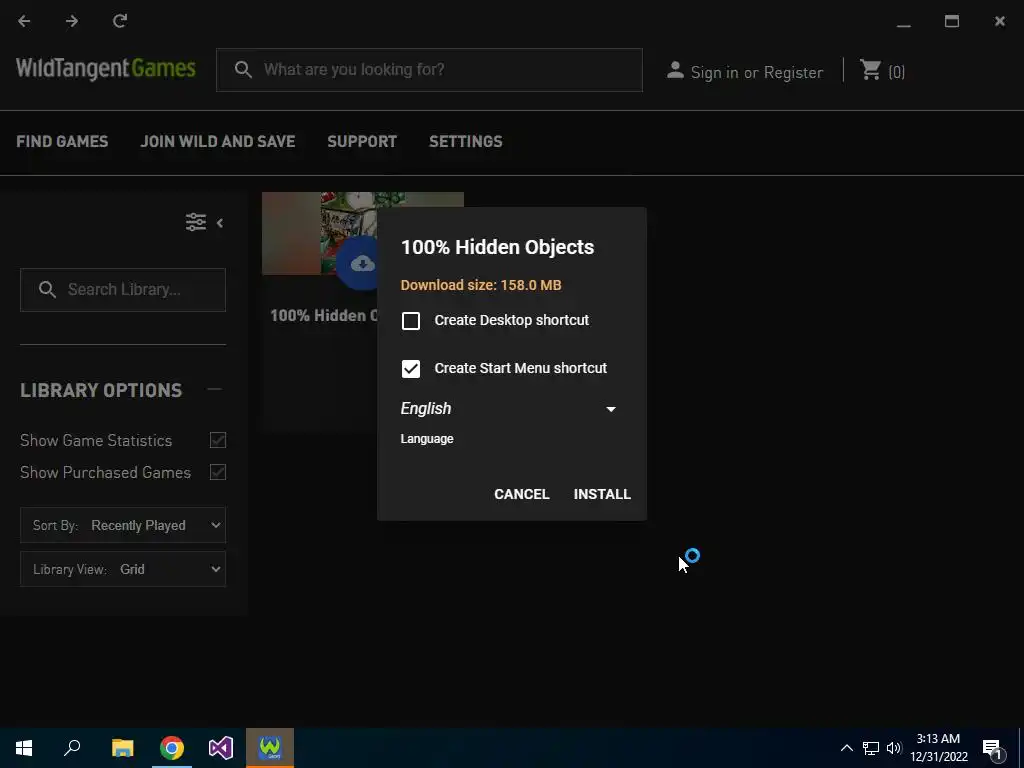Click the taskbar clock showing 3:13 AM
Image resolution: width=1024 pixels, height=768 pixels.
pos(938,748)
